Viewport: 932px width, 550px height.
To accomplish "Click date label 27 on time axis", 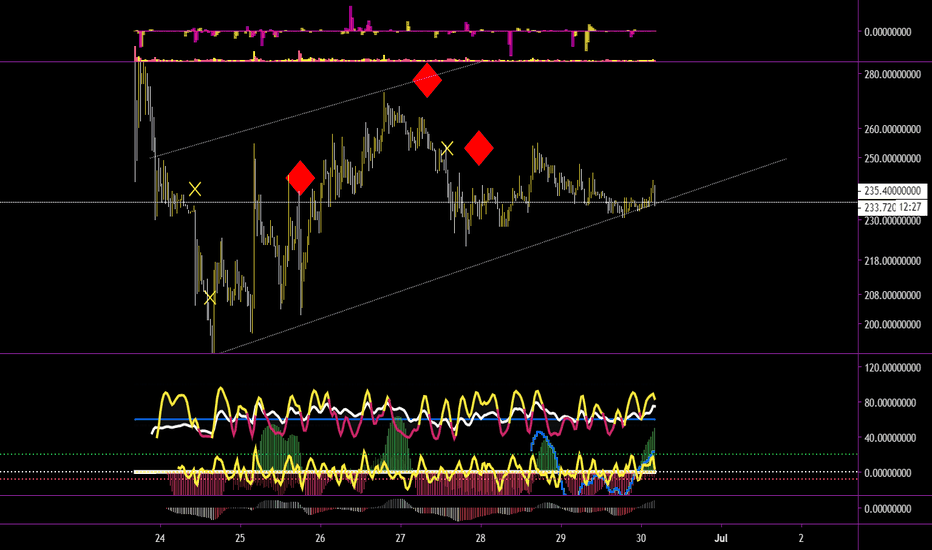I will click(401, 538).
